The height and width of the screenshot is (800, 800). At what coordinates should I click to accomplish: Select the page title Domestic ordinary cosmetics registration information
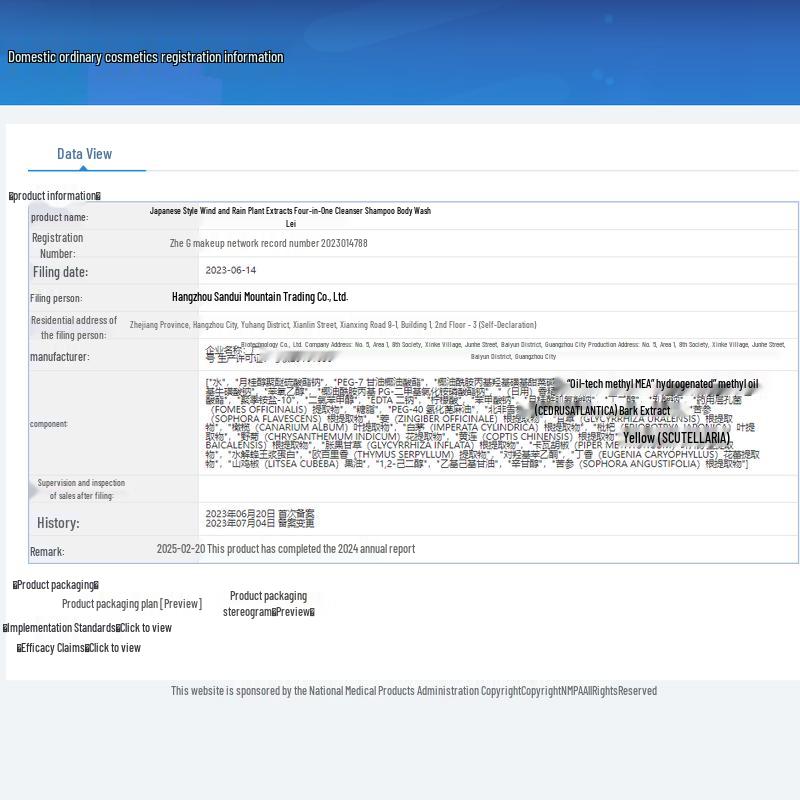click(145, 57)
